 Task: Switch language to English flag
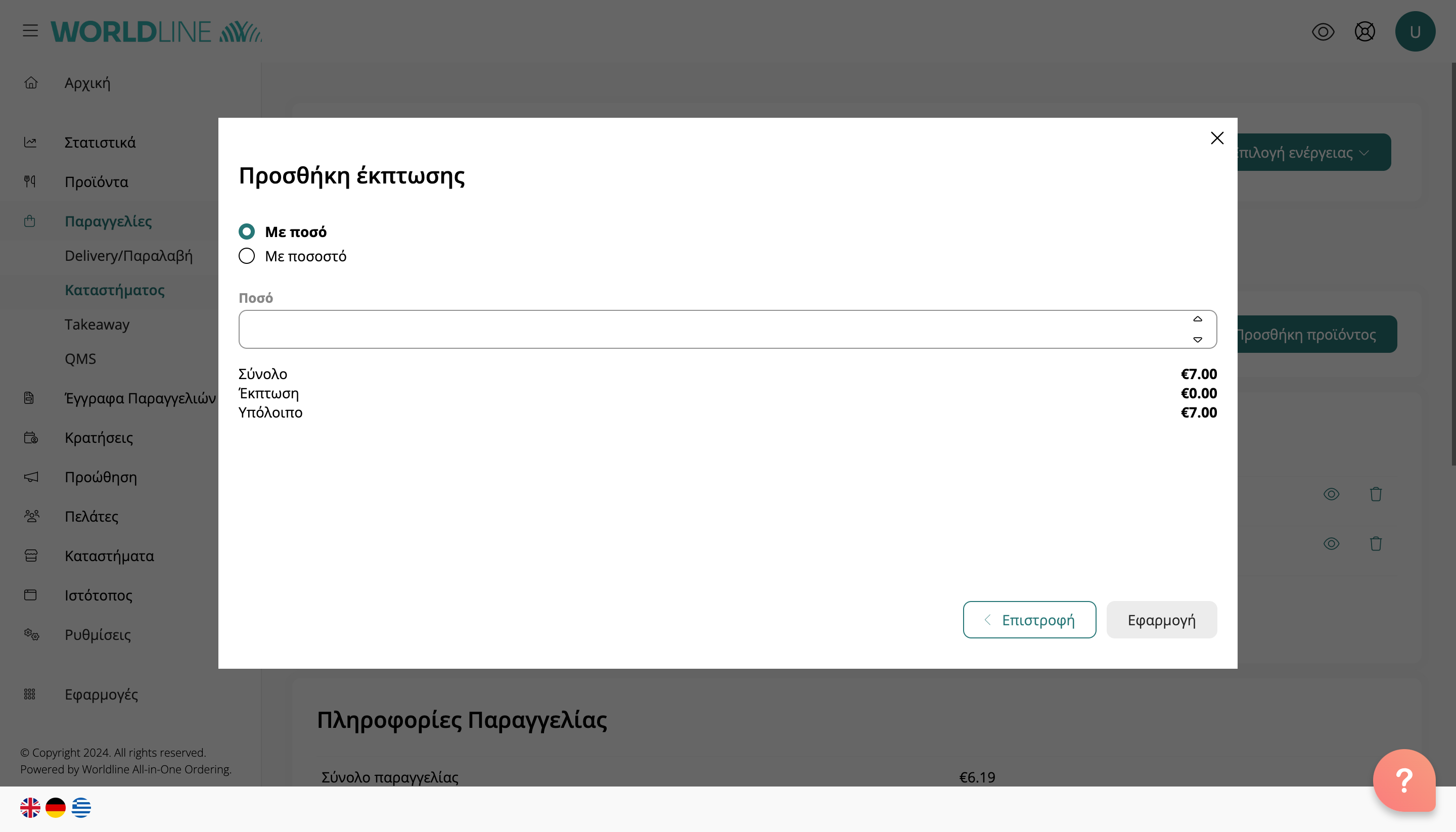pos(30,807)
